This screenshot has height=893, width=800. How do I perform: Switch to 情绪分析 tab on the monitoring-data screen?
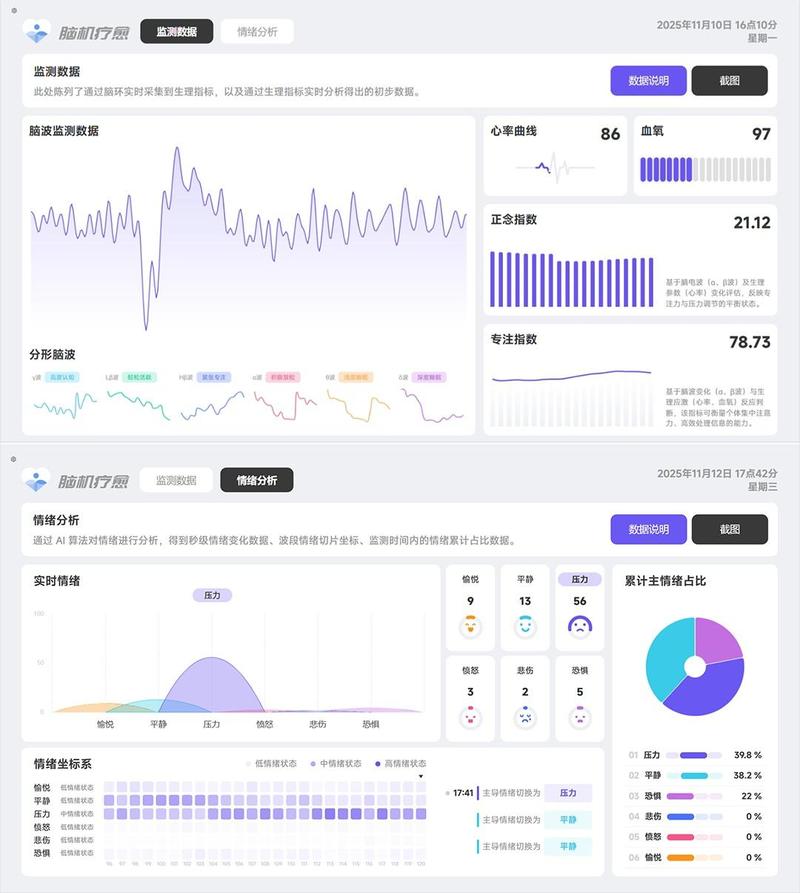[257, 31]
